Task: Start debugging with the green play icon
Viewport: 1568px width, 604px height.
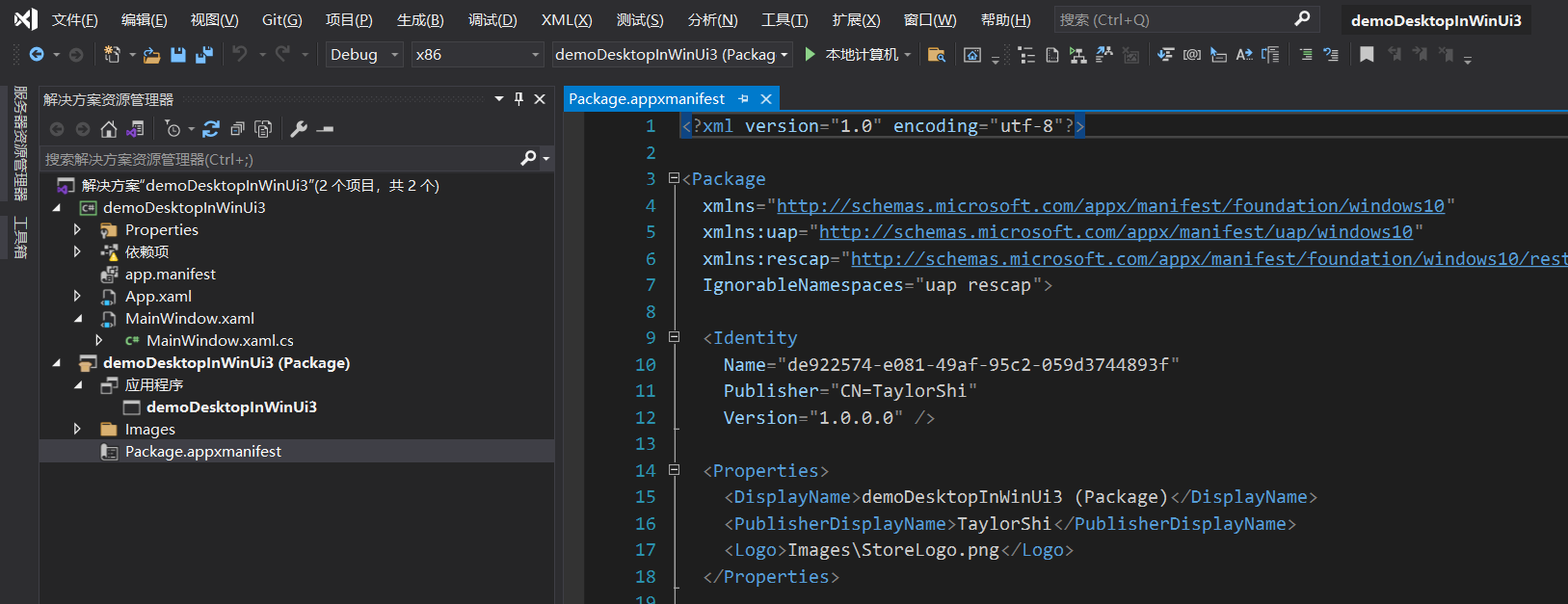Action: 810,55
